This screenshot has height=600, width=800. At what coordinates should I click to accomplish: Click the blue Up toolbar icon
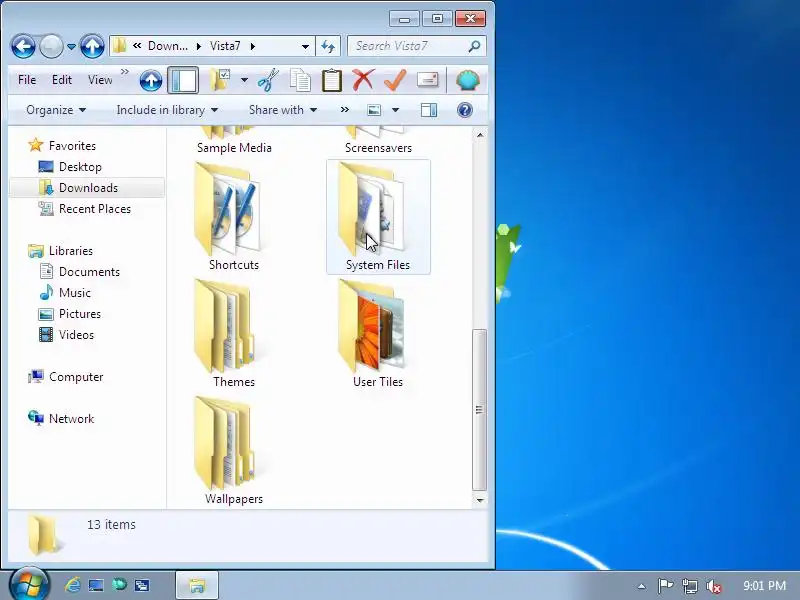point(151,81)
